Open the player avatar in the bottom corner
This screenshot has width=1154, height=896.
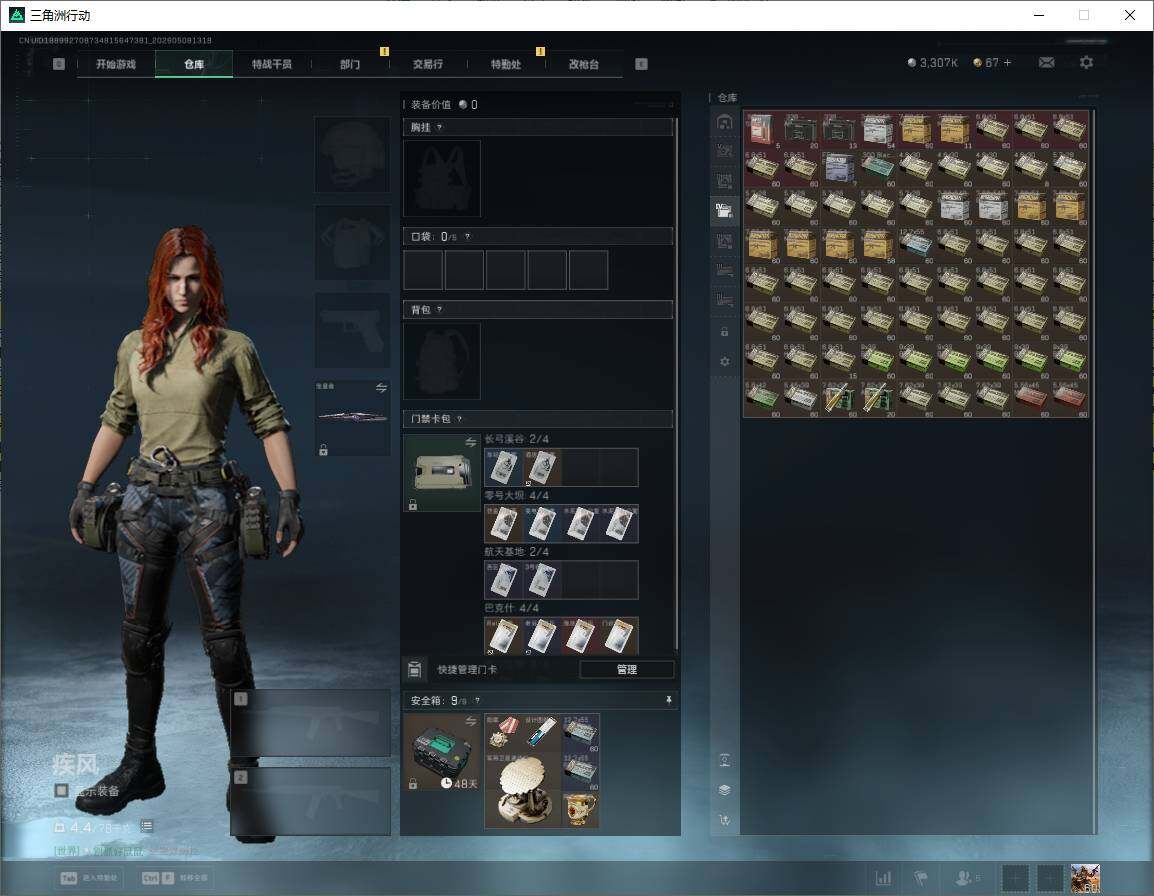pos(1085,878)
